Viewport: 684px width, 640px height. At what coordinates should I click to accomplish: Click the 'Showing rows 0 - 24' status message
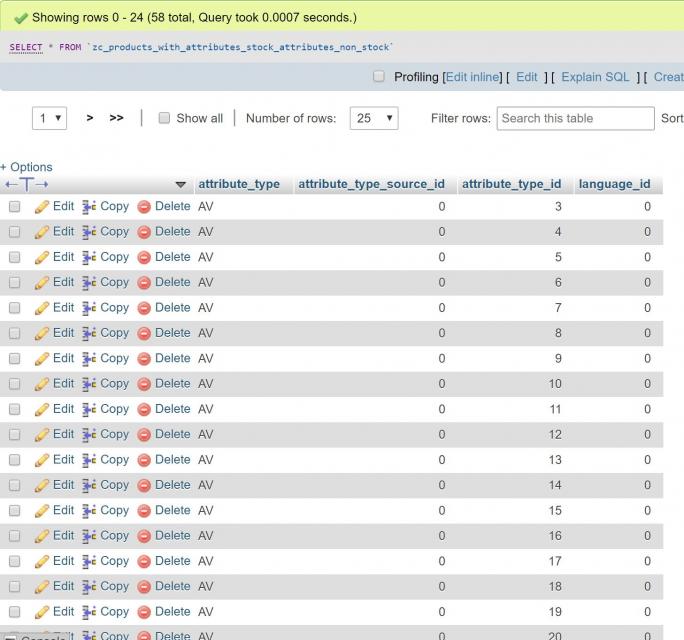[194, 17]
